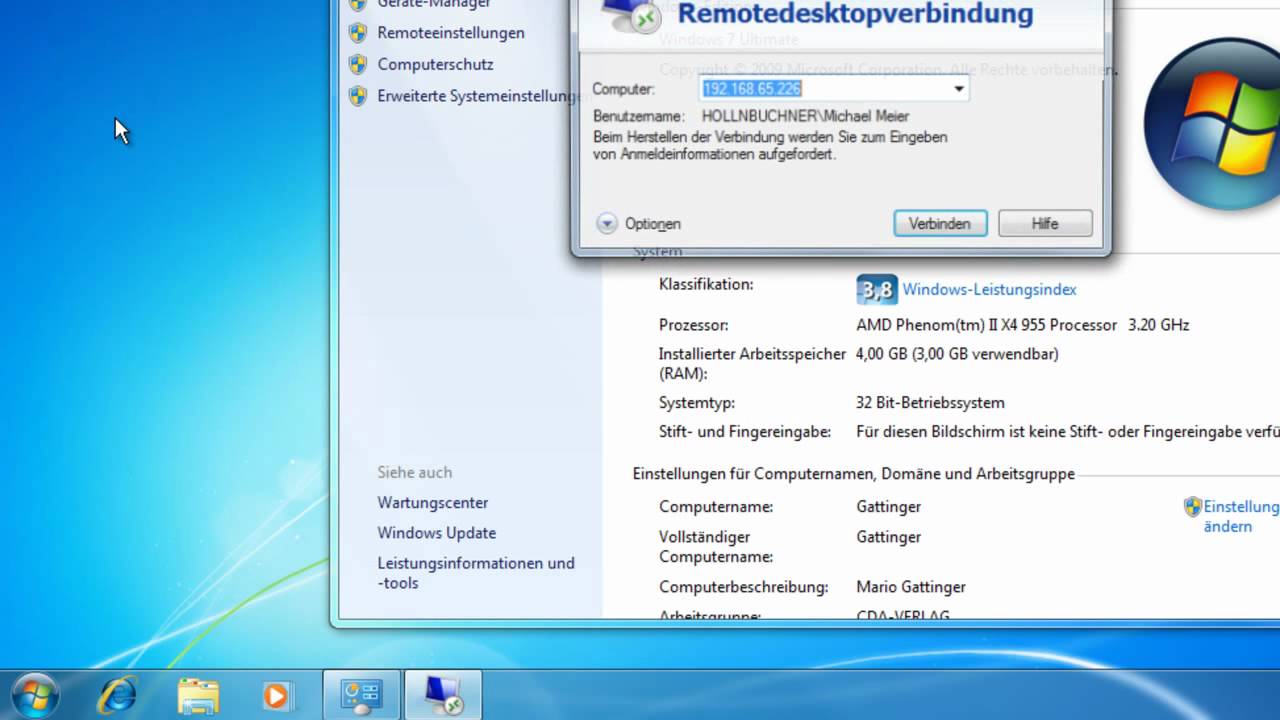
Task: Click the shield icon beside Geräte-Manager
Action: point(357,4)
